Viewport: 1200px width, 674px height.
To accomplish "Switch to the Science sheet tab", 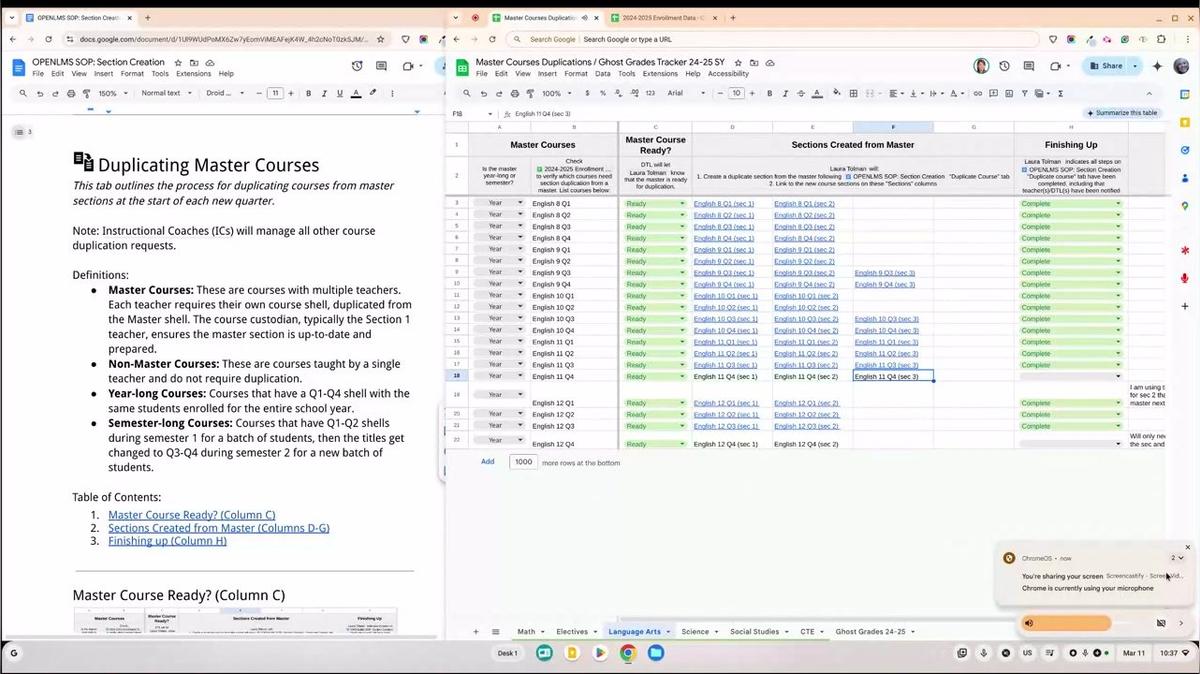I will click(695, 632).
